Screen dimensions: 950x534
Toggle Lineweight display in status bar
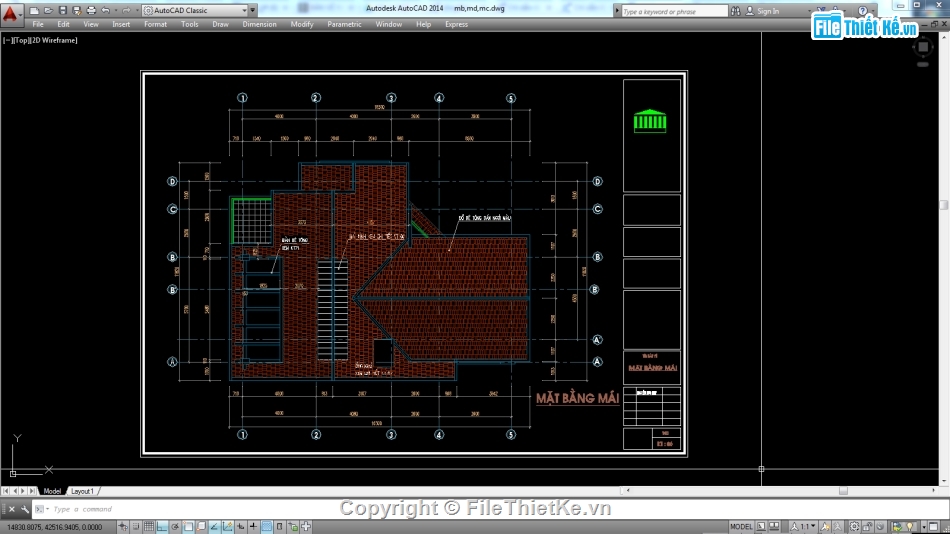pos(253,527)
